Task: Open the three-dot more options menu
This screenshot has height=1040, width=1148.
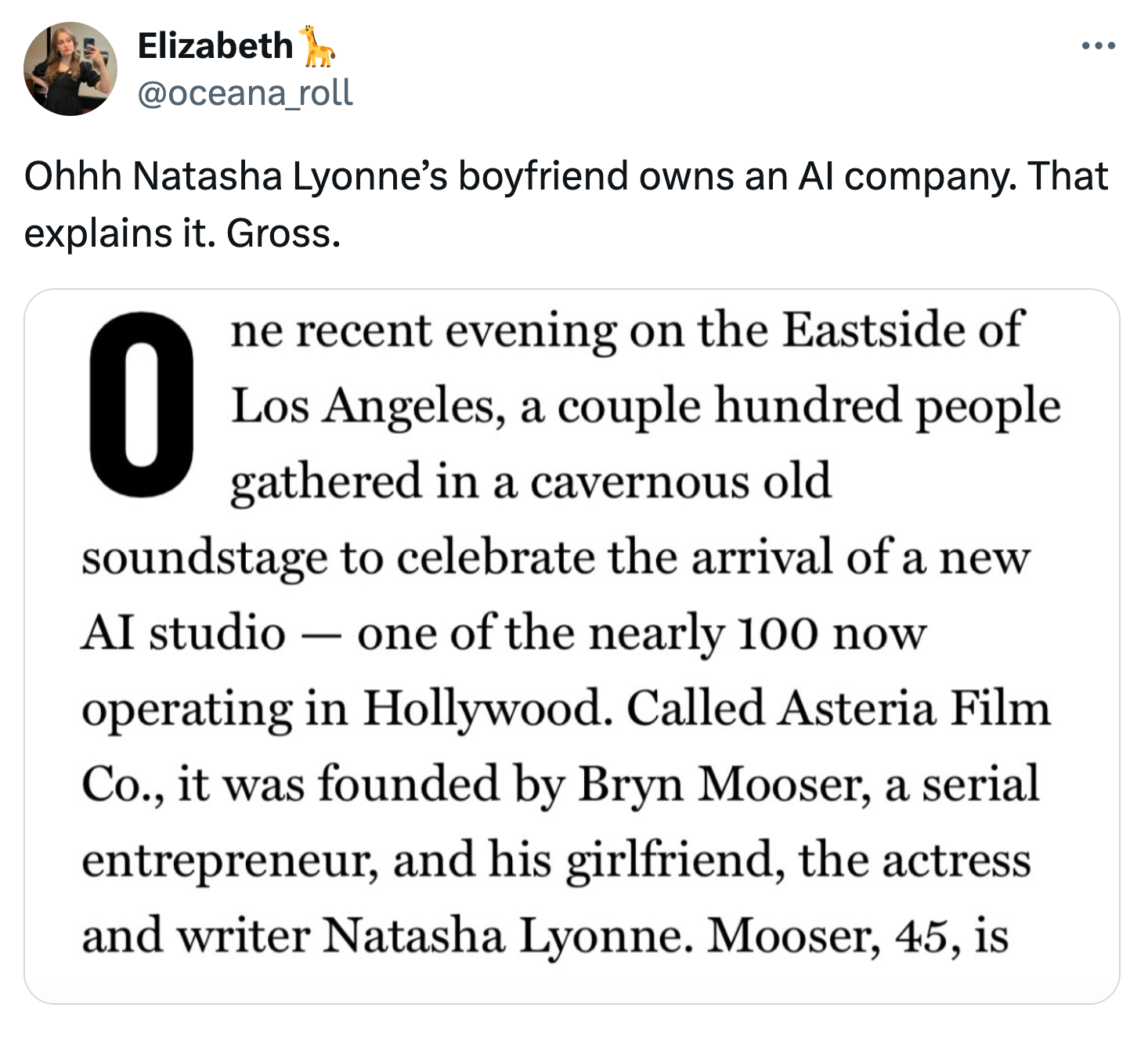Action: (1099, 47)
